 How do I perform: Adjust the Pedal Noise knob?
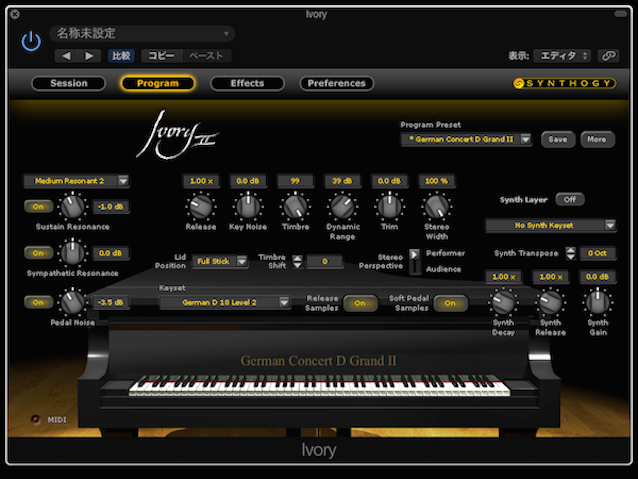[72, 302]
